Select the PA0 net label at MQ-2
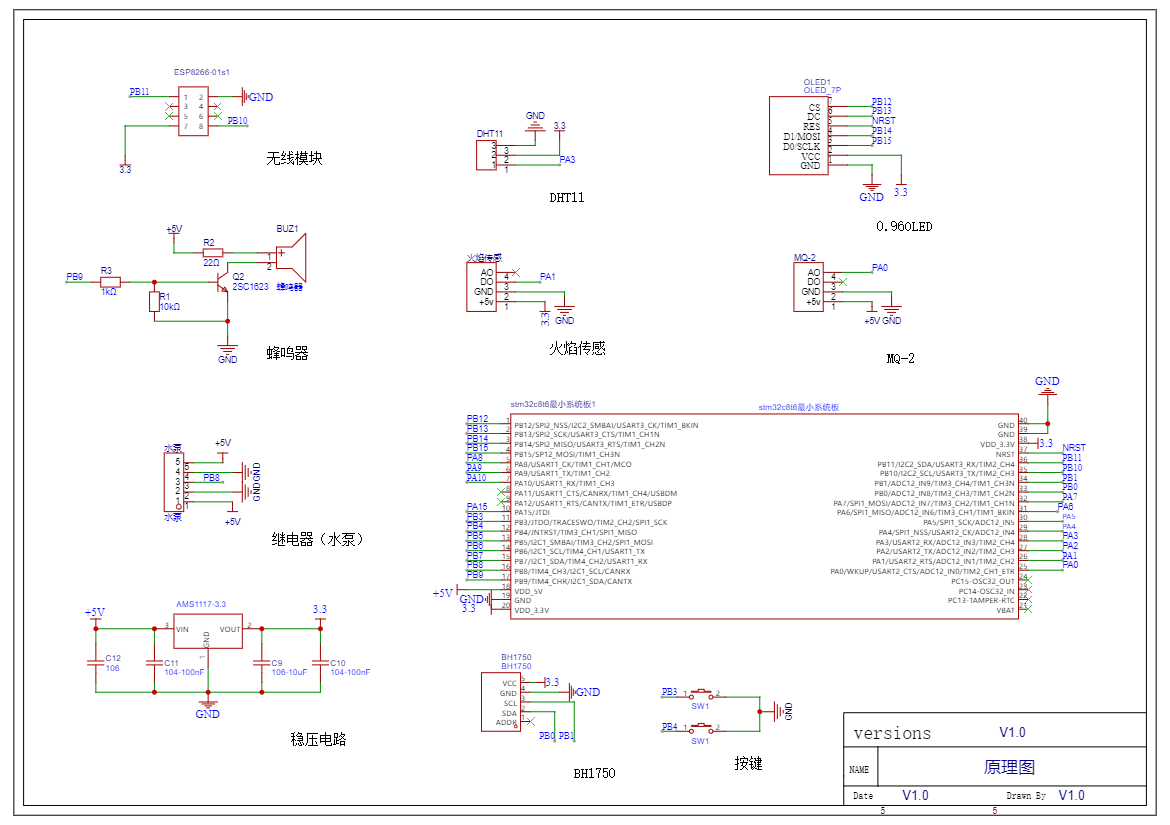1170x825 pixels. click(880, 268)
